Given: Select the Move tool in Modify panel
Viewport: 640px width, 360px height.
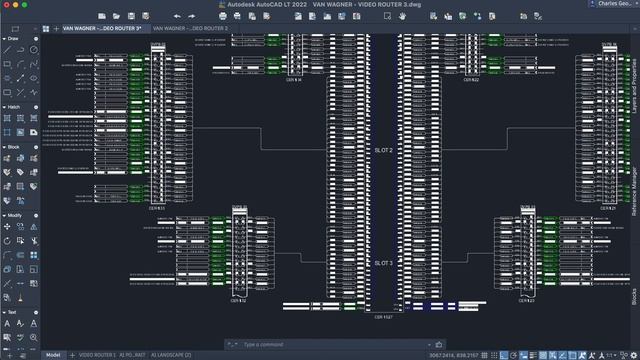Looking at the screenshot, I should (7, 227).
